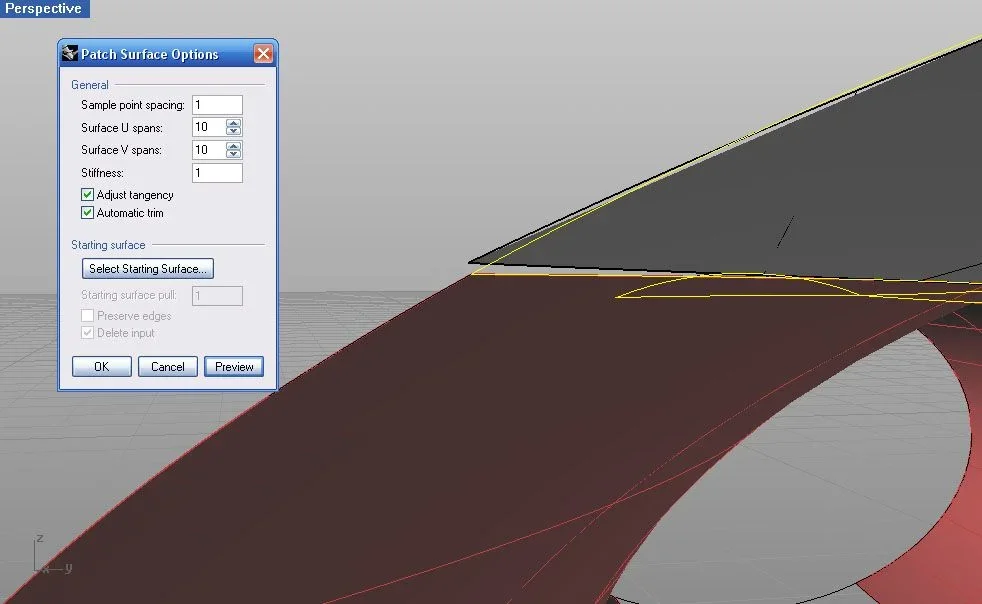This screenshot has height=604, width=982.
Task: Click the Patch dialog title bar icon
Action: tap(70, 54)
